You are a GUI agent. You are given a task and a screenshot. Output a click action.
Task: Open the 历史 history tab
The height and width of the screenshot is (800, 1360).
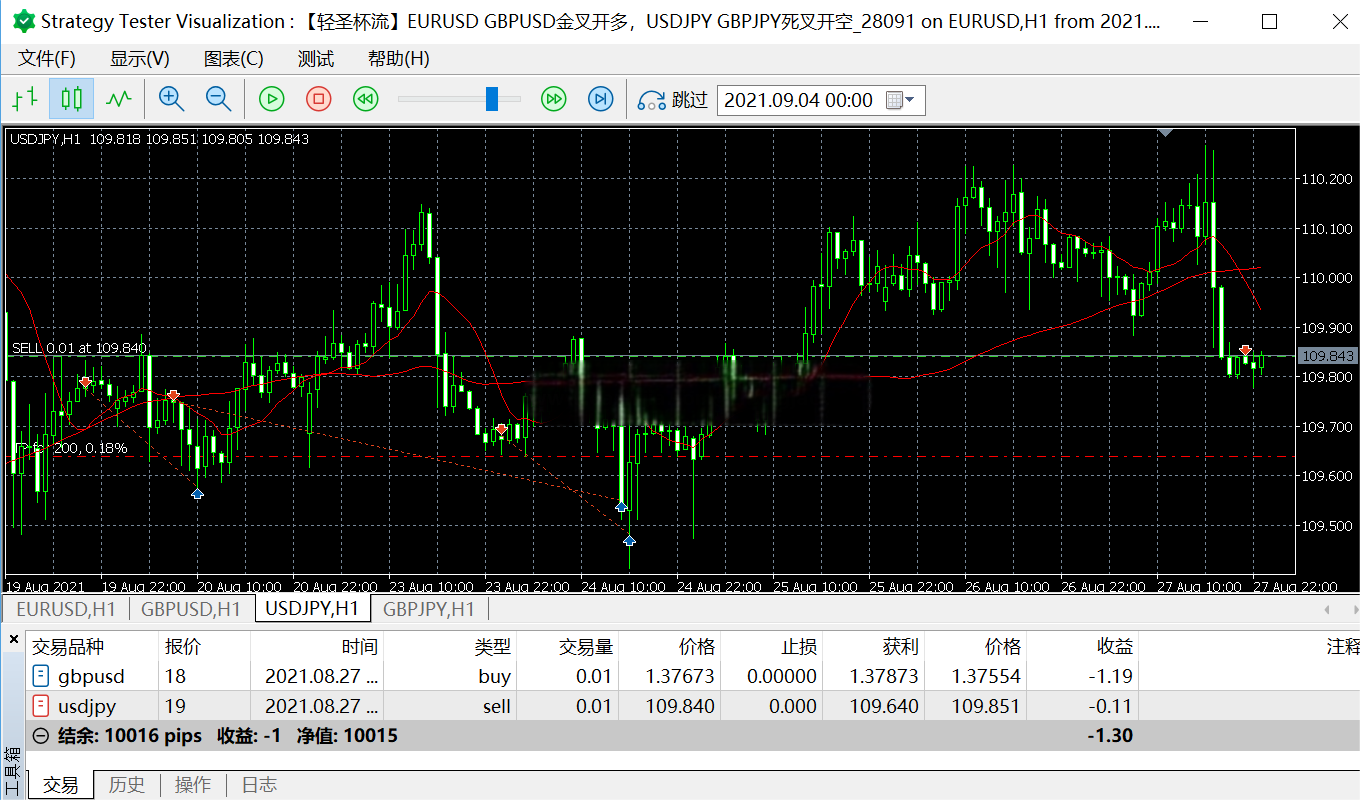127,785
